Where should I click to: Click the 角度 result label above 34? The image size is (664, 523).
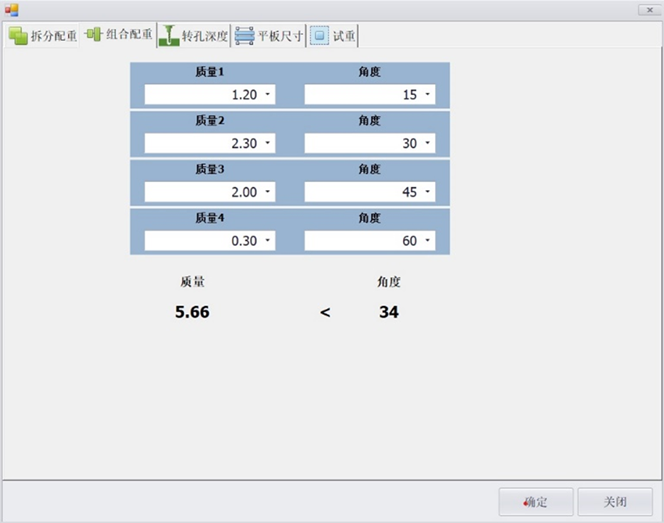(389, 282)
